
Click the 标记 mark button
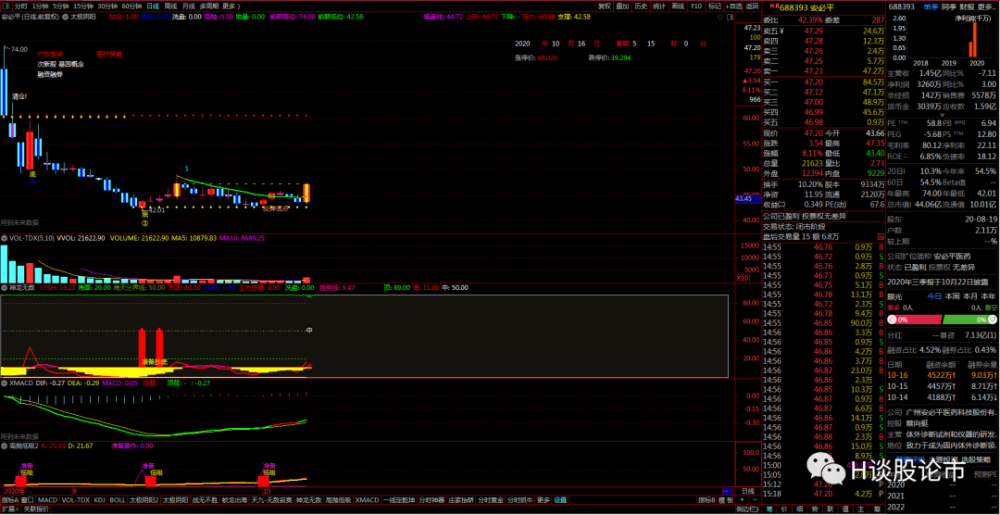pyautogui.click(x=714, y=6)
